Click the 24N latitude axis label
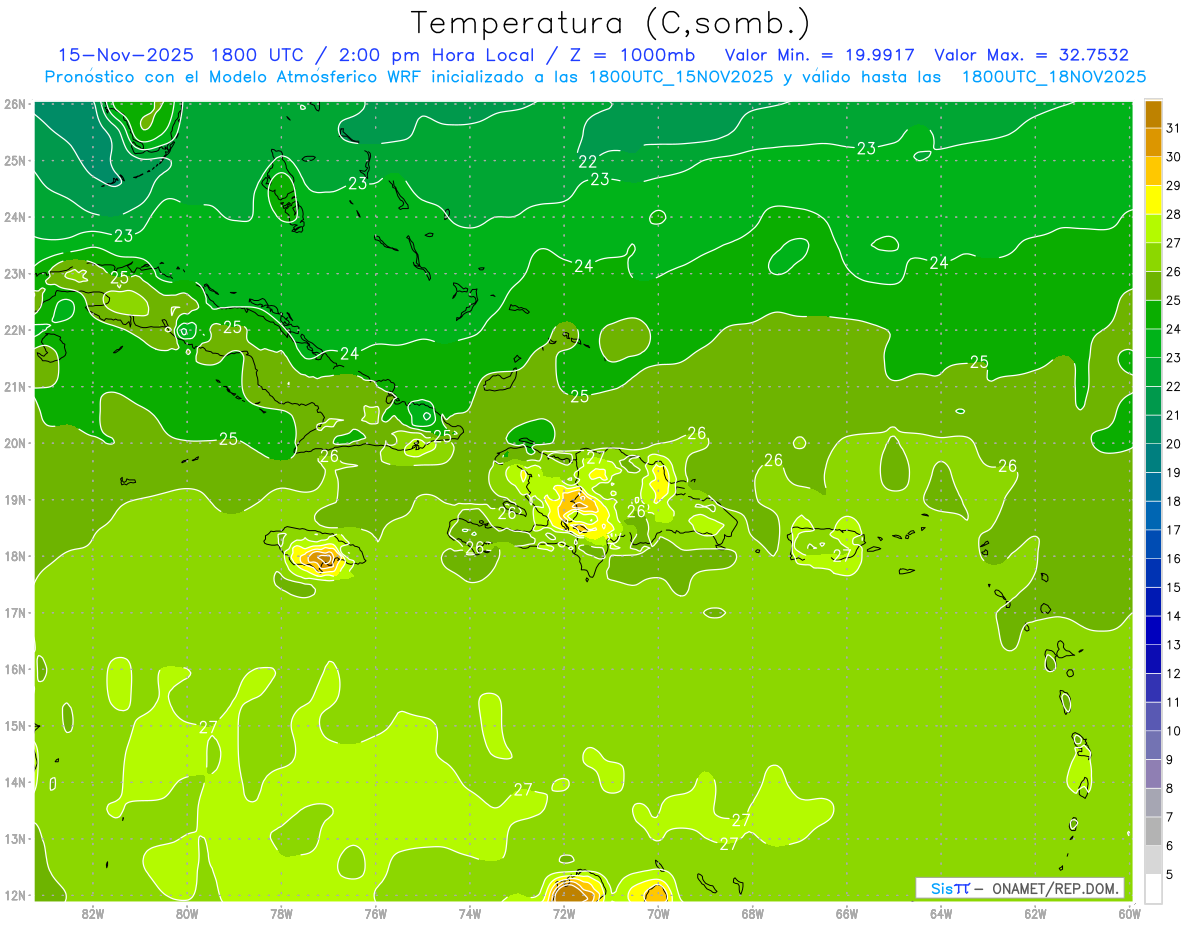This screenshot has width=1200, height=927. pos(16,217)
